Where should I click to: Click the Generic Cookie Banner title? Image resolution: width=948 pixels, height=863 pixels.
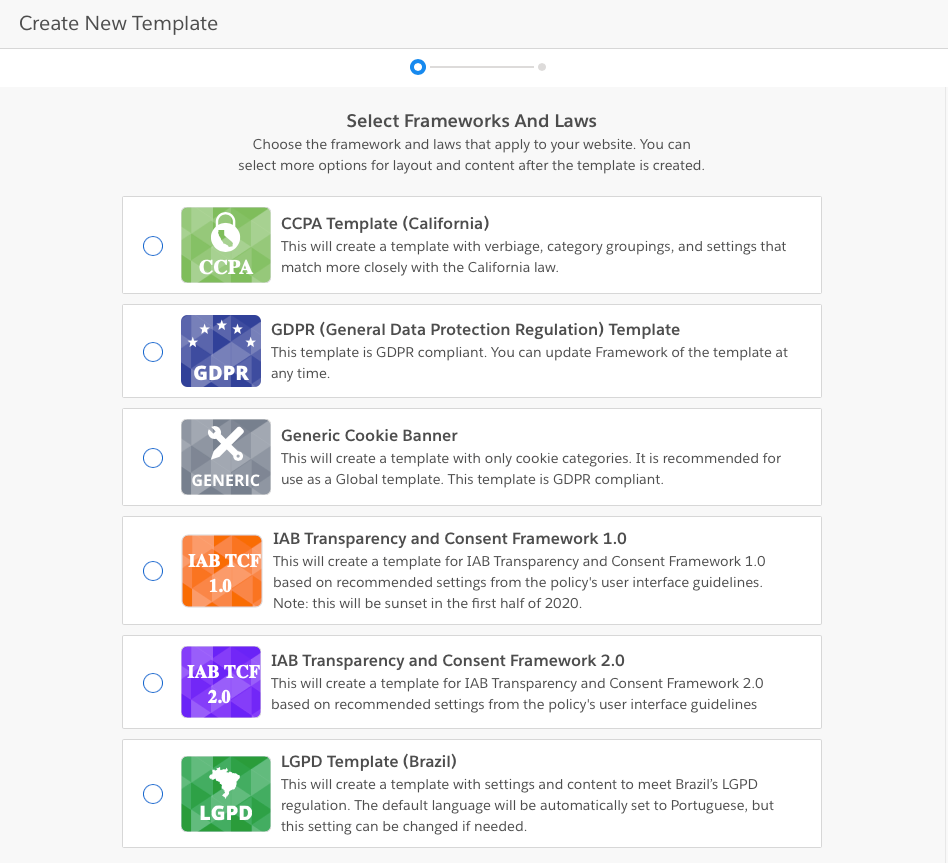click(369, 435)
